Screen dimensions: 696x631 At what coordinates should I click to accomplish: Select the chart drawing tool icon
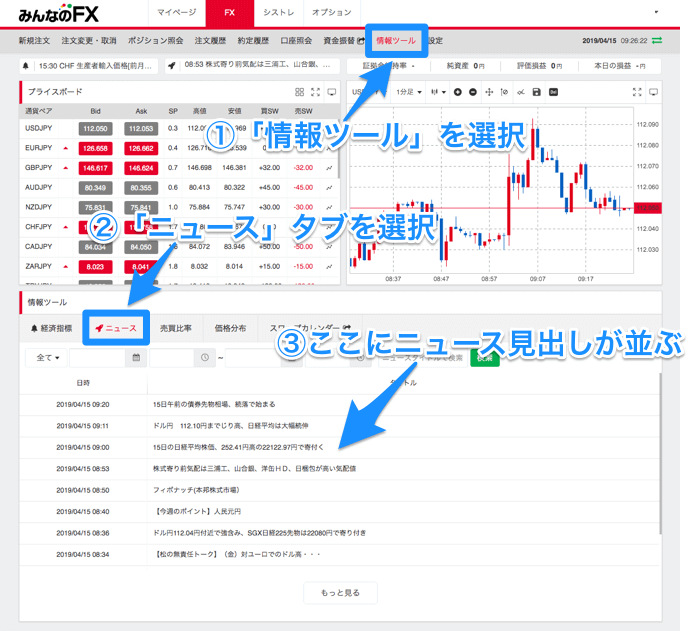[521, 92]
